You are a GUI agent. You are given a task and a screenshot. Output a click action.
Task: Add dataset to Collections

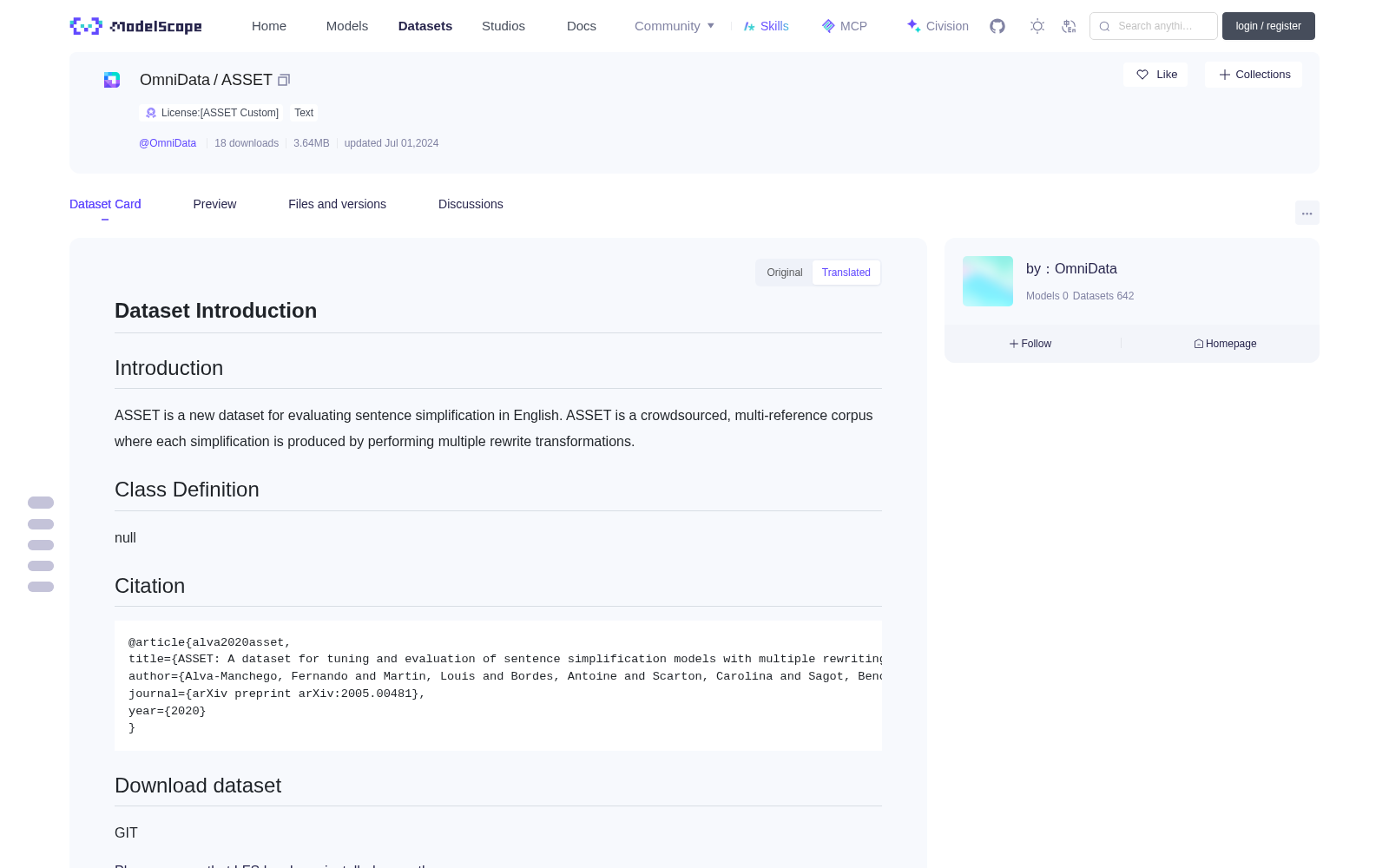point(1254,75)
